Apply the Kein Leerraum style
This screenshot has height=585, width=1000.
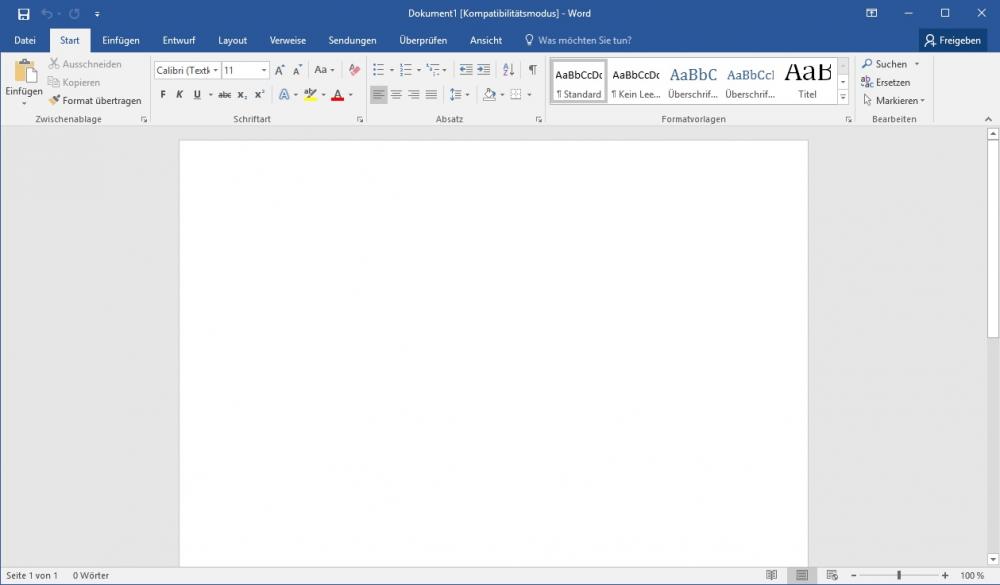636,81
